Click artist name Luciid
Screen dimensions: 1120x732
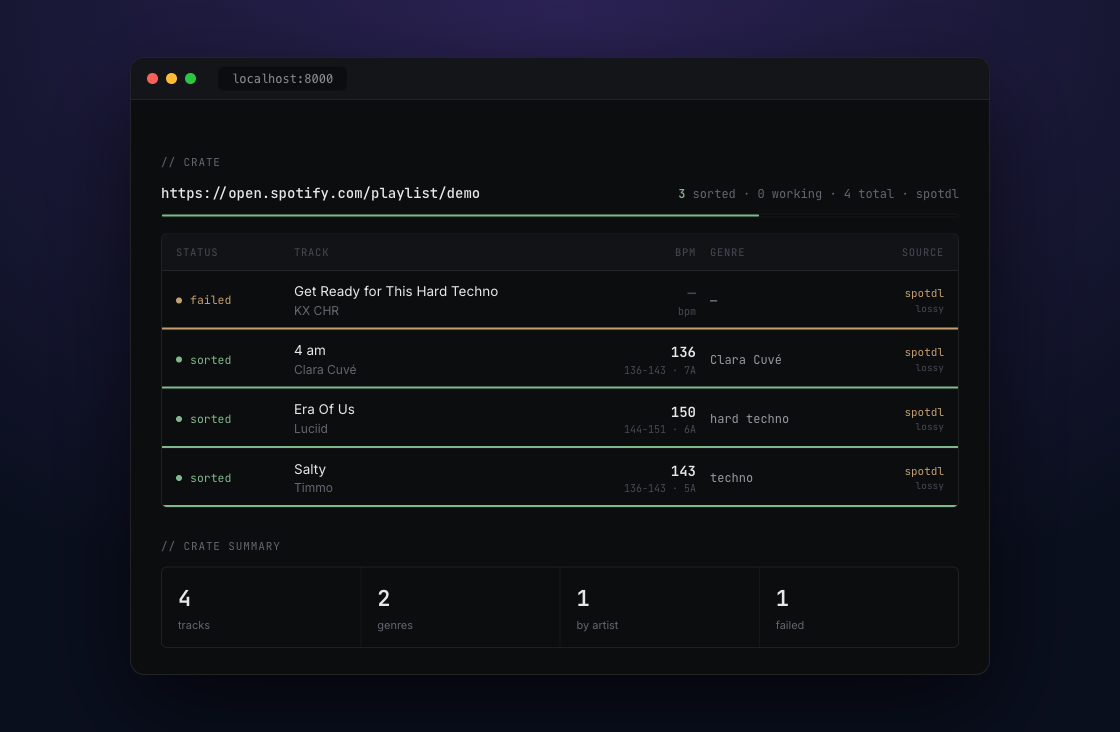point(311,428)
